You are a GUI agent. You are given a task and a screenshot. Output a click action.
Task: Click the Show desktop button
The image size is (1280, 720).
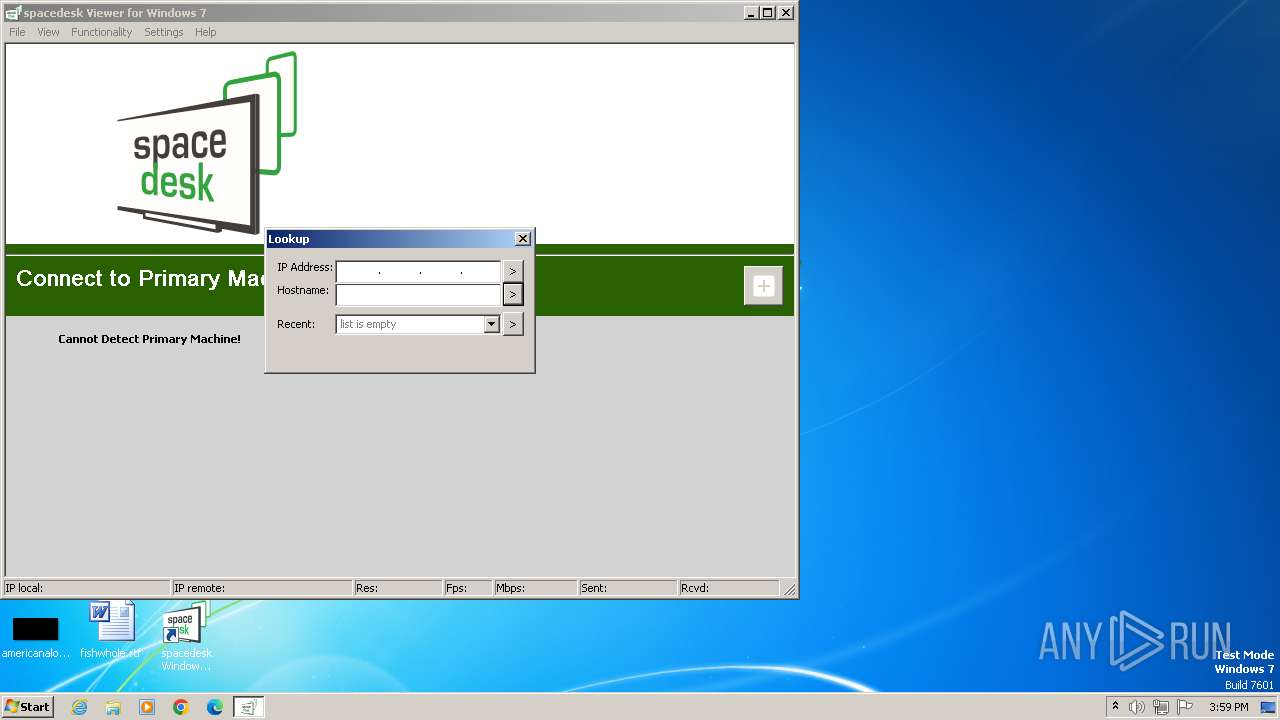point(1269,707)
